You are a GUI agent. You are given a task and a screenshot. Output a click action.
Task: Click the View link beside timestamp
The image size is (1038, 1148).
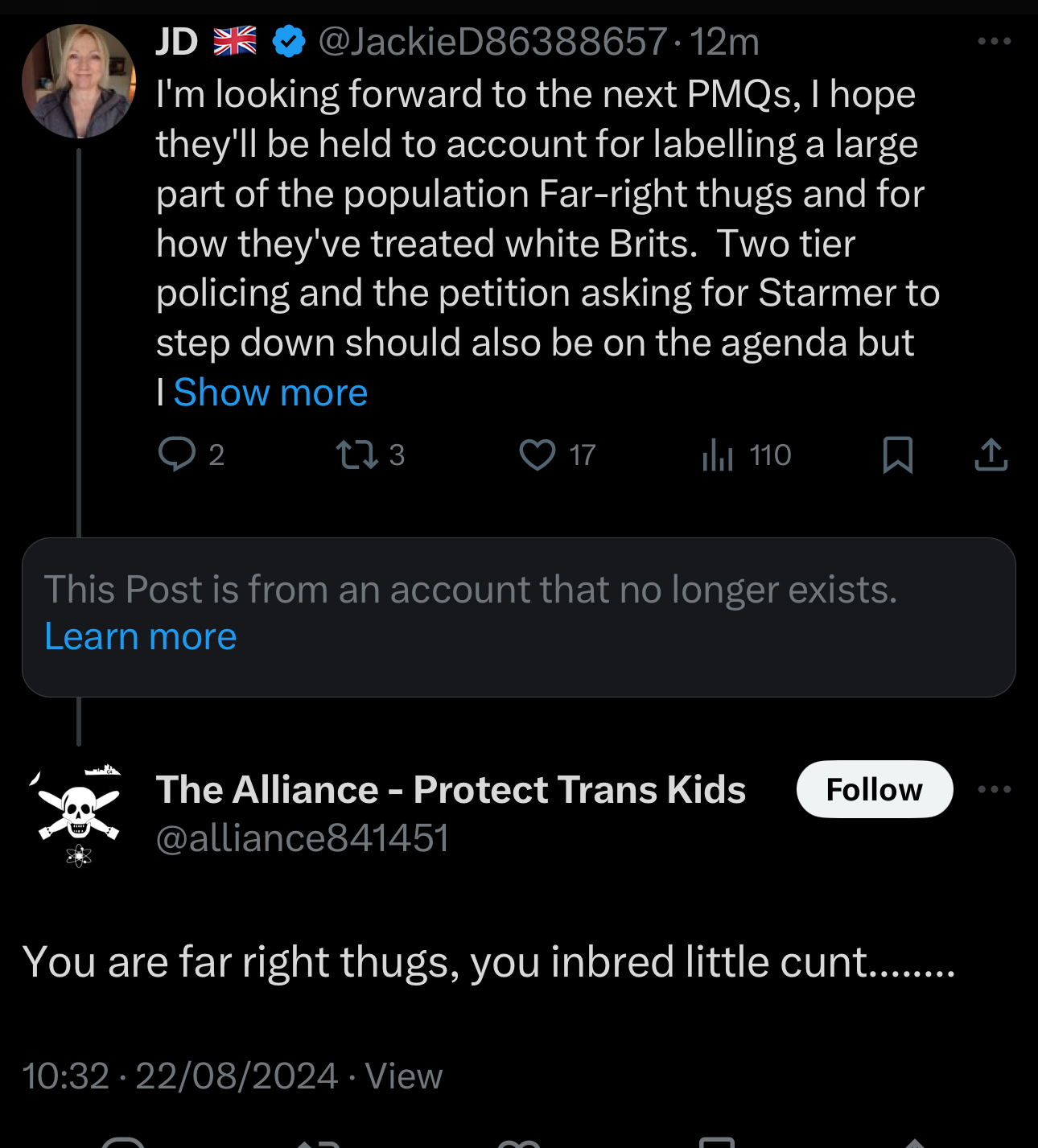click(403, 1076)
